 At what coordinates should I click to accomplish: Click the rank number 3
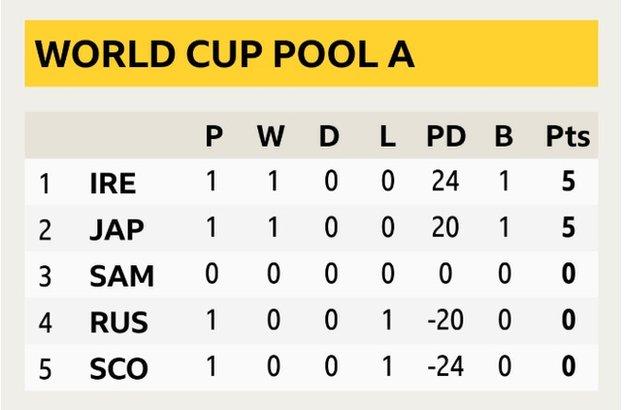44,276
